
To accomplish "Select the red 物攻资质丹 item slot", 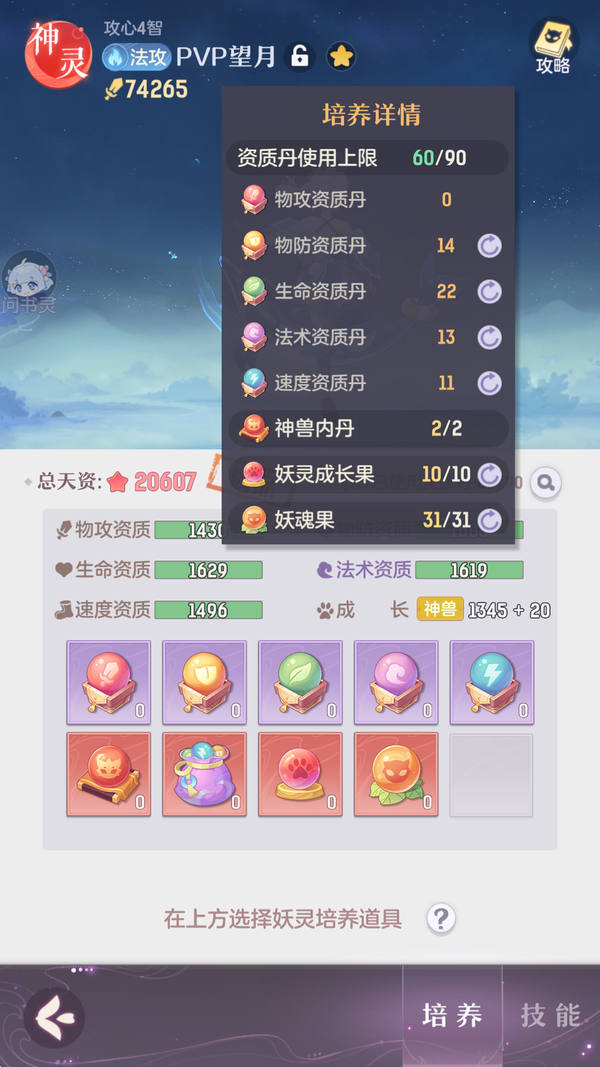I will pyautogui.click(x=109, y=683).
